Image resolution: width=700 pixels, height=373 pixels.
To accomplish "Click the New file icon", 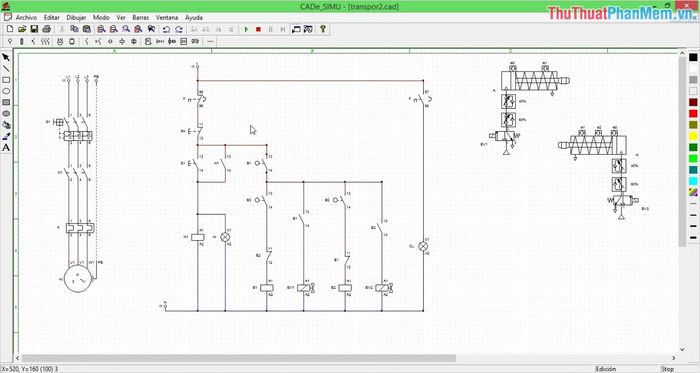I will click(x=10, y=29).
